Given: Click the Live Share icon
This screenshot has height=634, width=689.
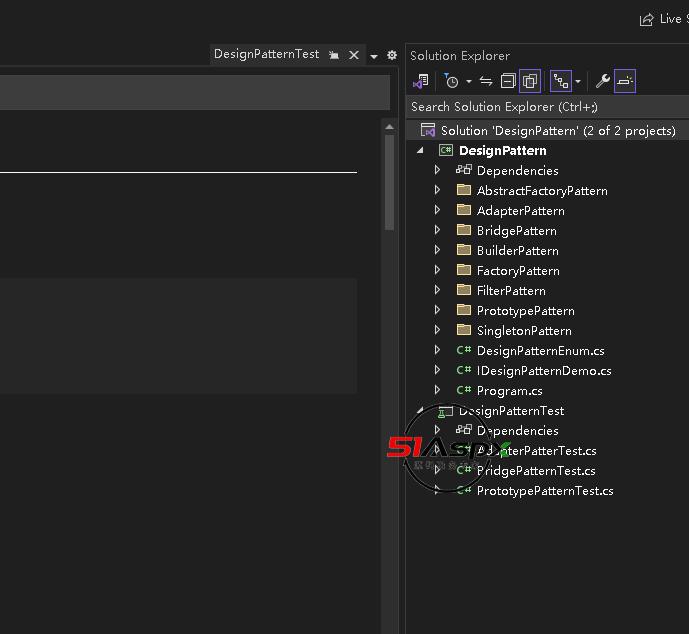Looking at the screenshot, I should click(647, 19).
